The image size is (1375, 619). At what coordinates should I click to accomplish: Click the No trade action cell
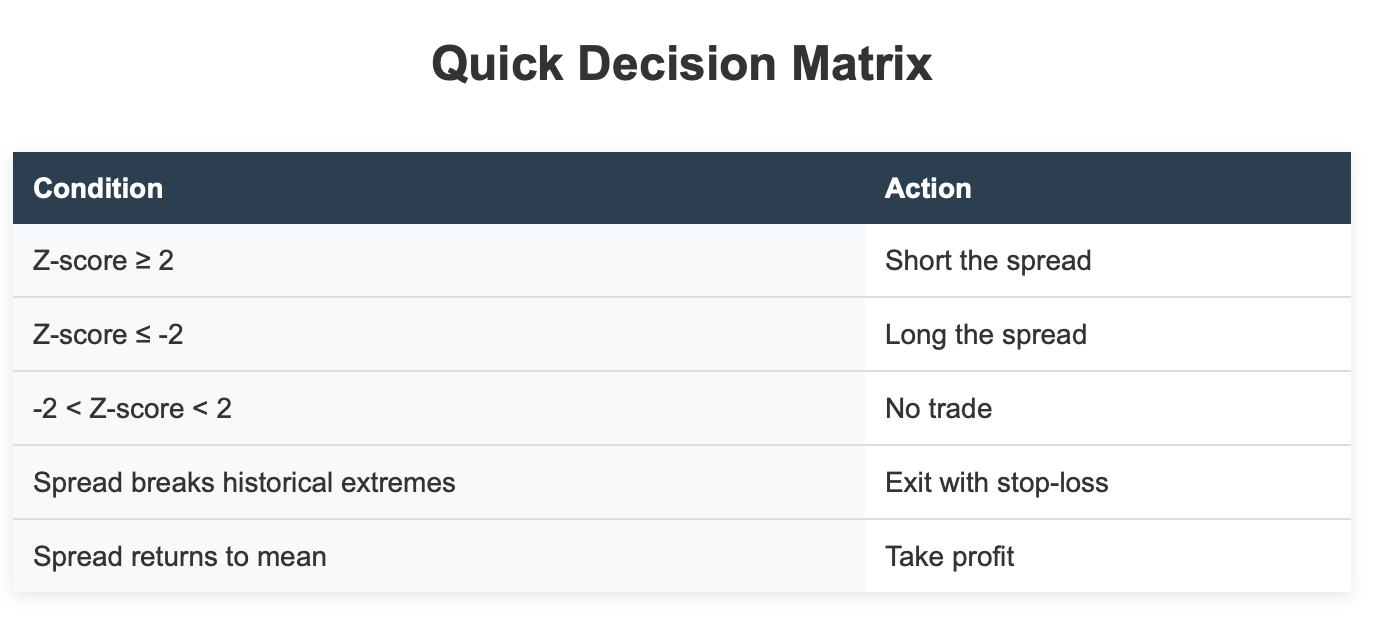[x=1108, y=408]
